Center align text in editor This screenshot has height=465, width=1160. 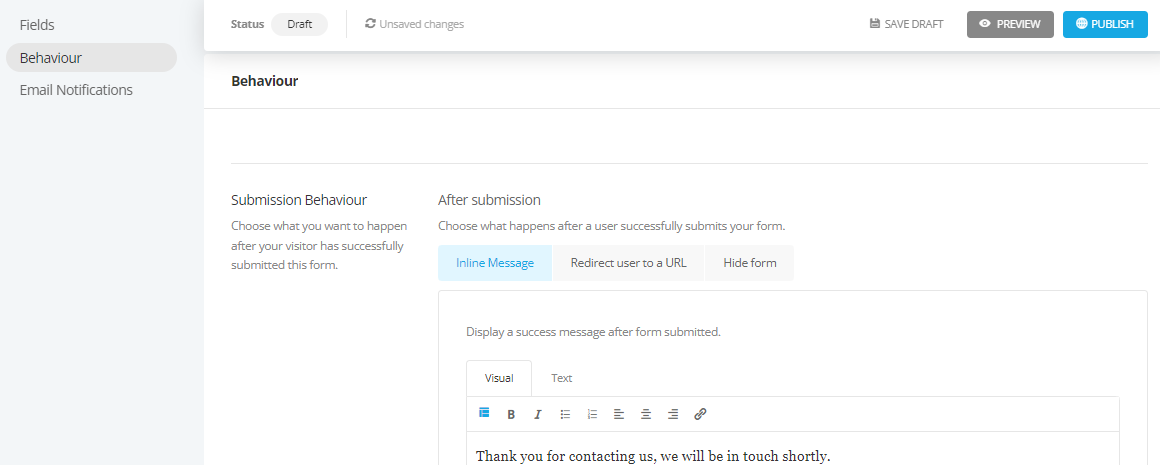pos(646,415)
